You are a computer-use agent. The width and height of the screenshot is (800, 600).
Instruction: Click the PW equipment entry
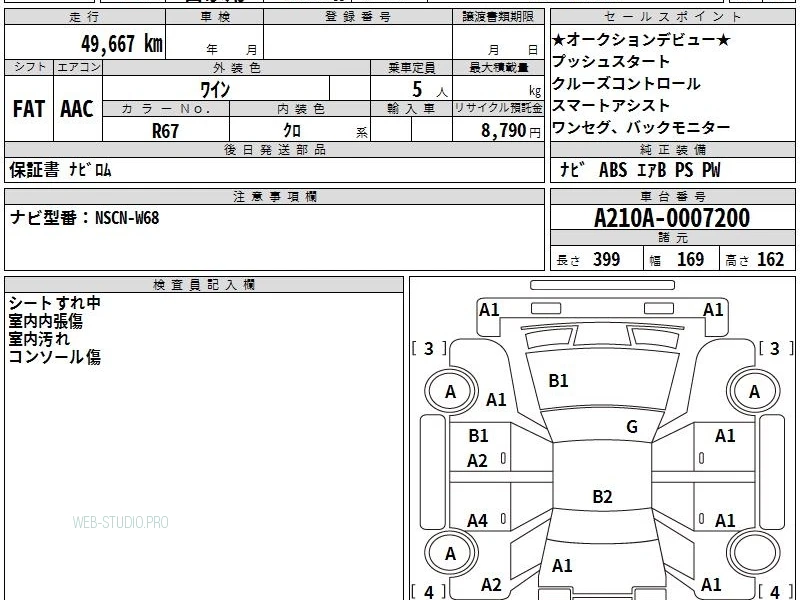pyautogui.click(x=711, y=170)
